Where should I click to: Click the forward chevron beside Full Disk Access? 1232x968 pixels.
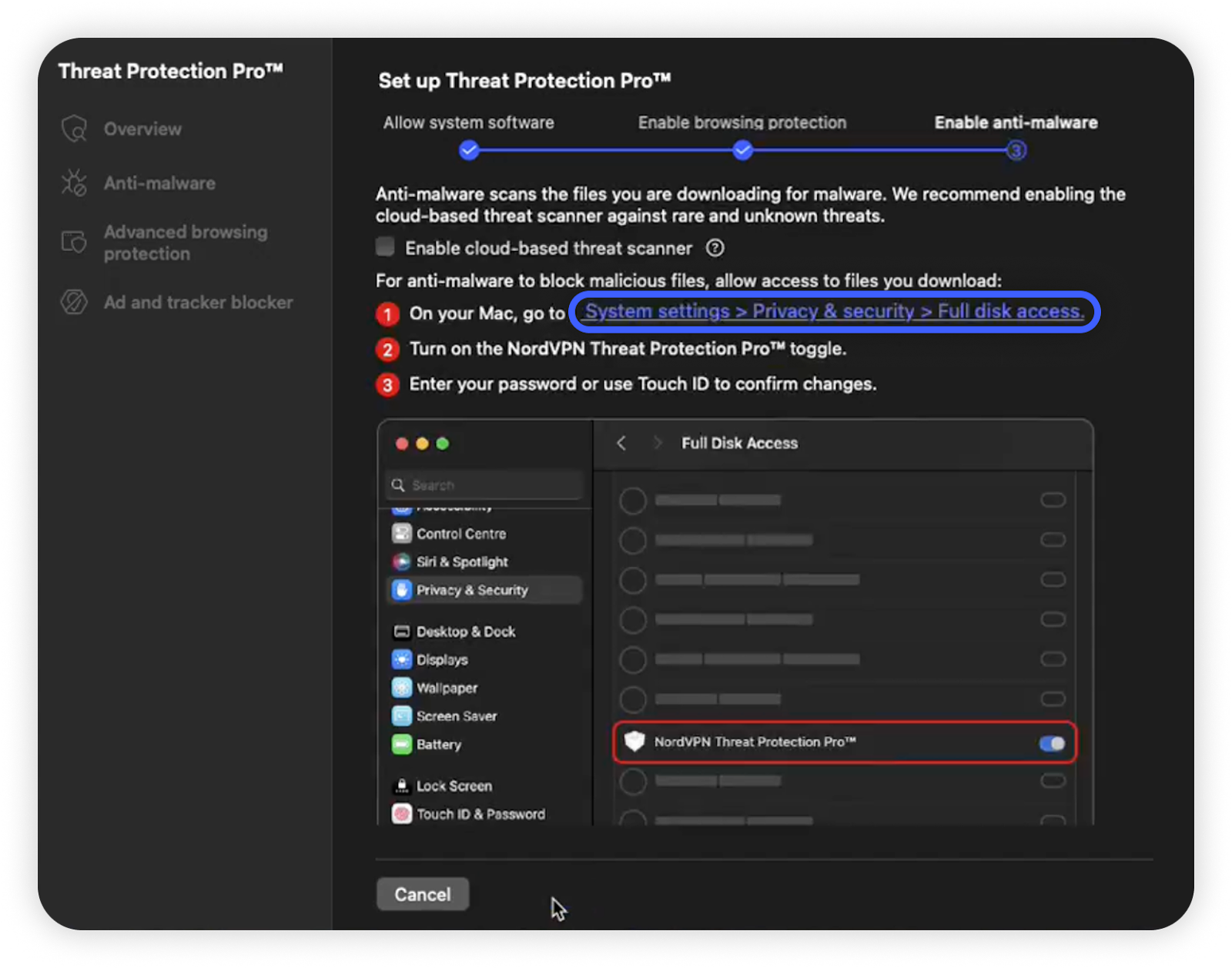click(x=657, y=443)
